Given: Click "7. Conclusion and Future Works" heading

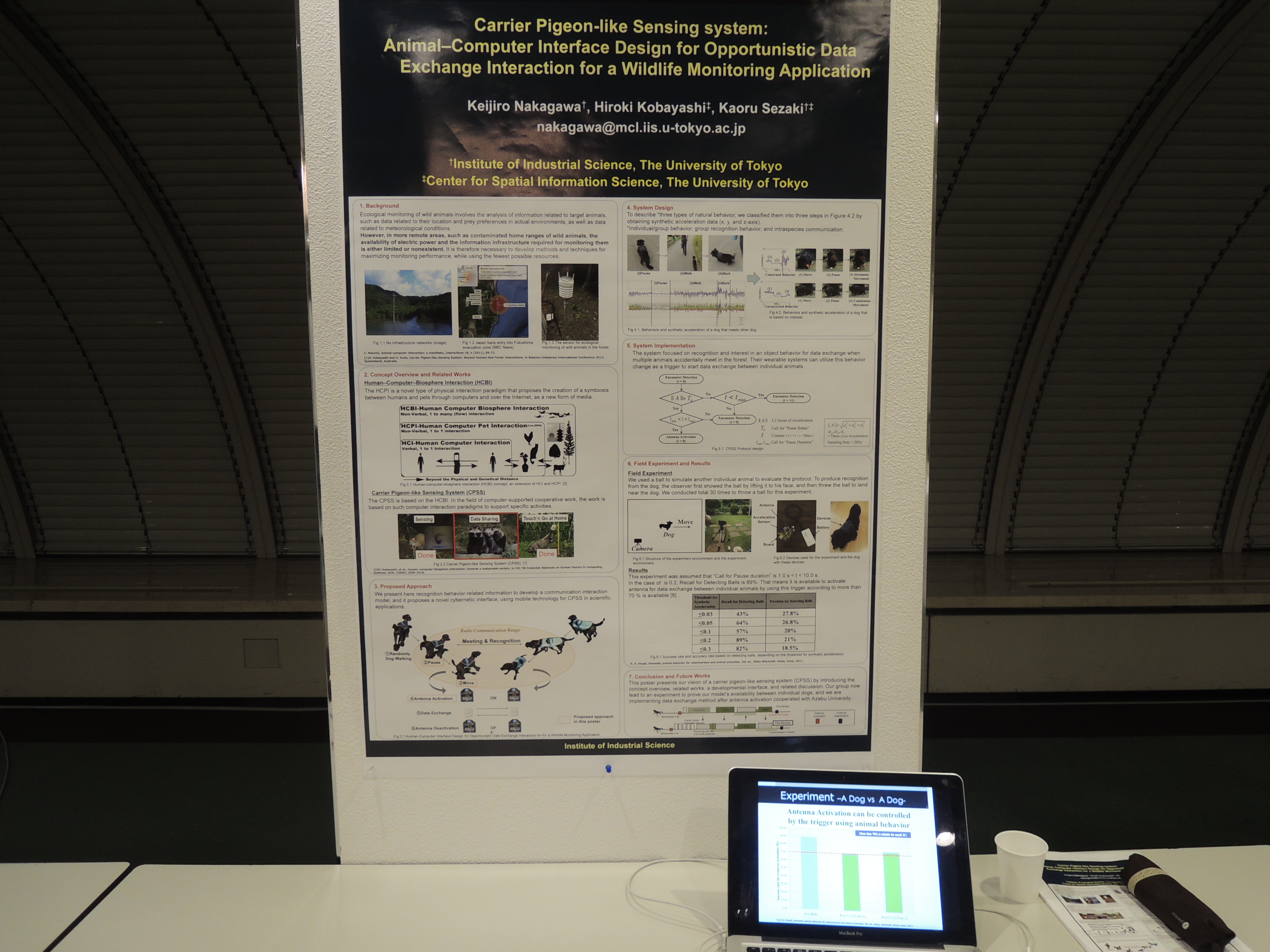Looking at the screenshot, I should pos(669,676).
